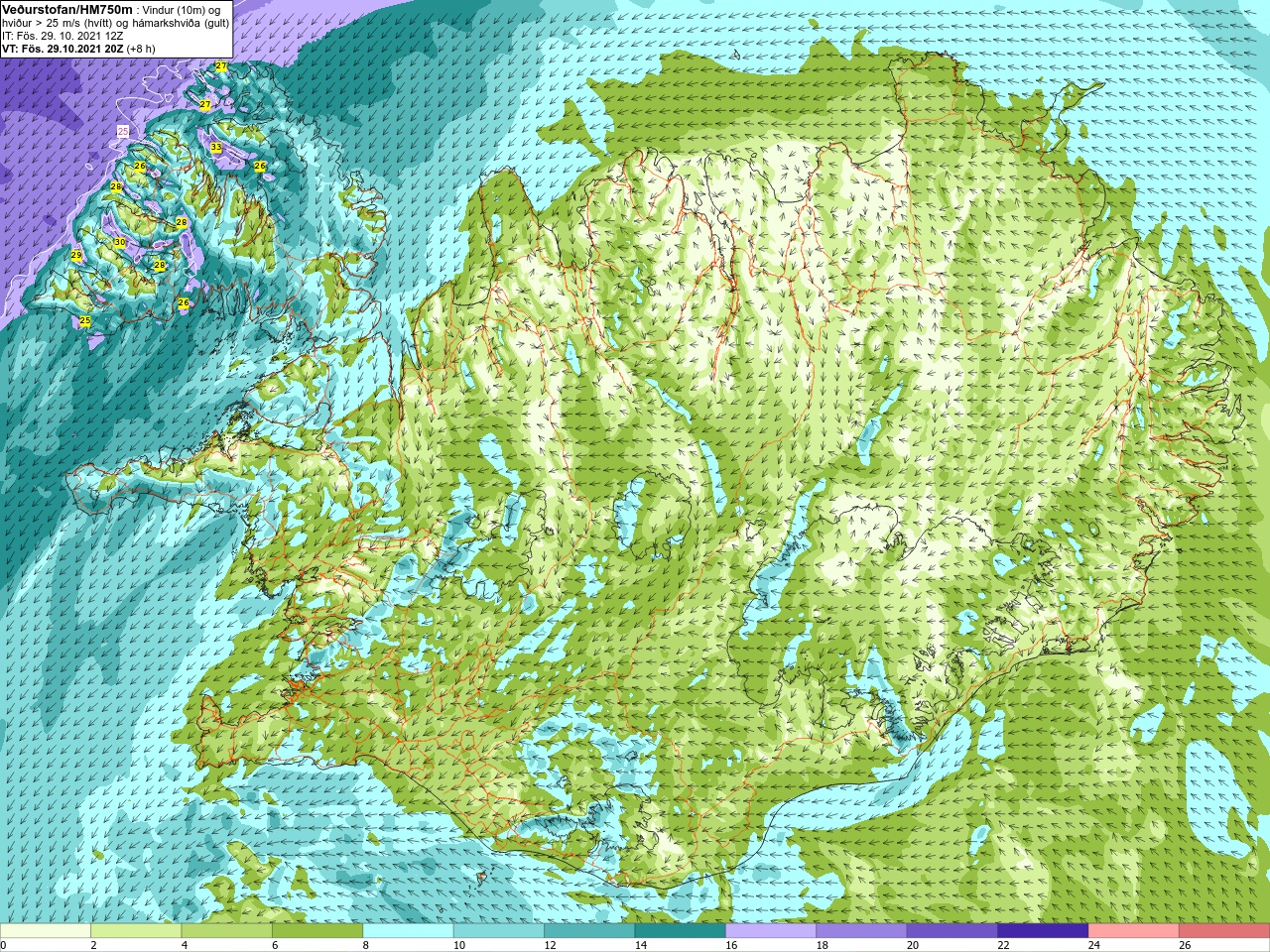Click the yellow peak gust label 33

216,148
